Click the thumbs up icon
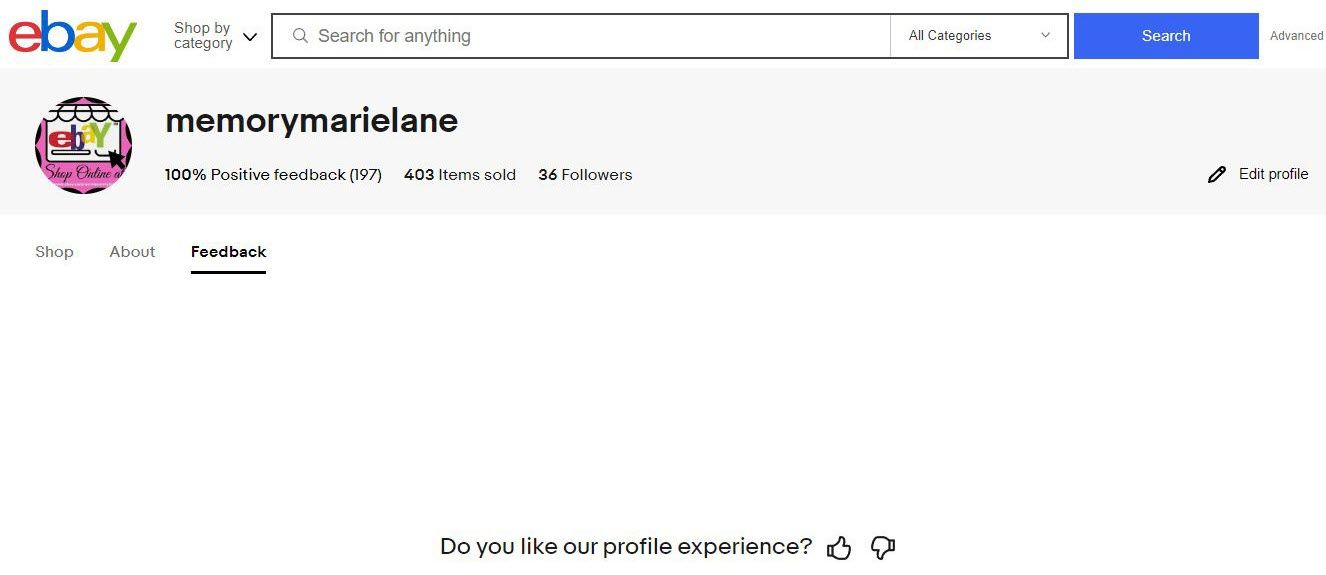The width and height of the screenshot is (1326, 575). pyautogui.click(x=839, y=547)
